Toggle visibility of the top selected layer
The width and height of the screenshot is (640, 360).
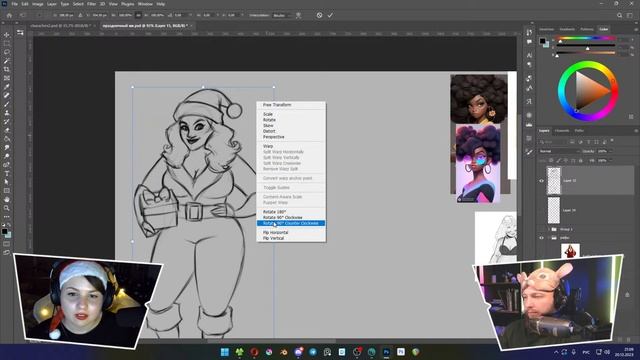[x=542, y=181]
